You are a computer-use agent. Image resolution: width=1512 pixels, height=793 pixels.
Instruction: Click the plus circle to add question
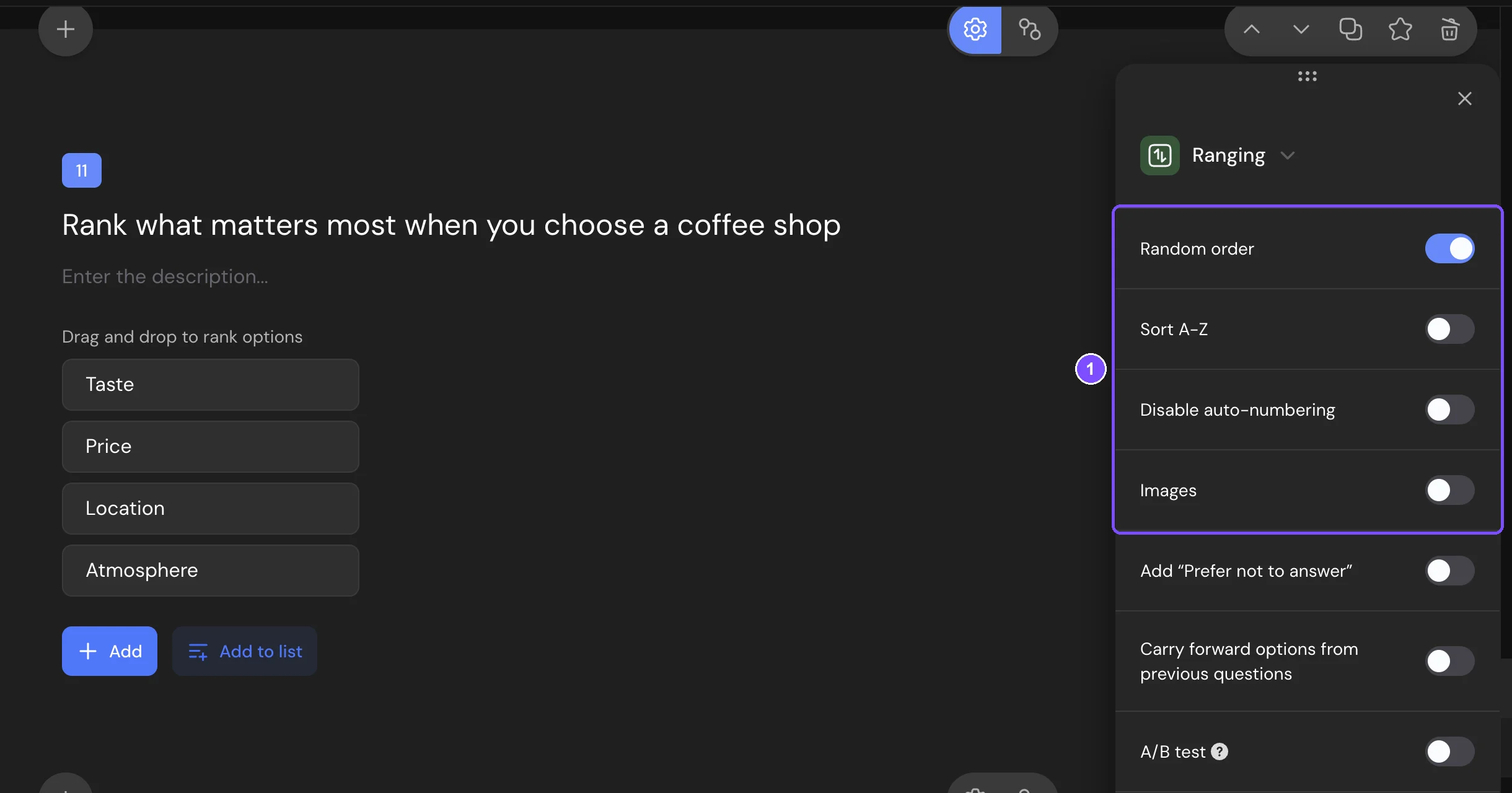[66, 29]
